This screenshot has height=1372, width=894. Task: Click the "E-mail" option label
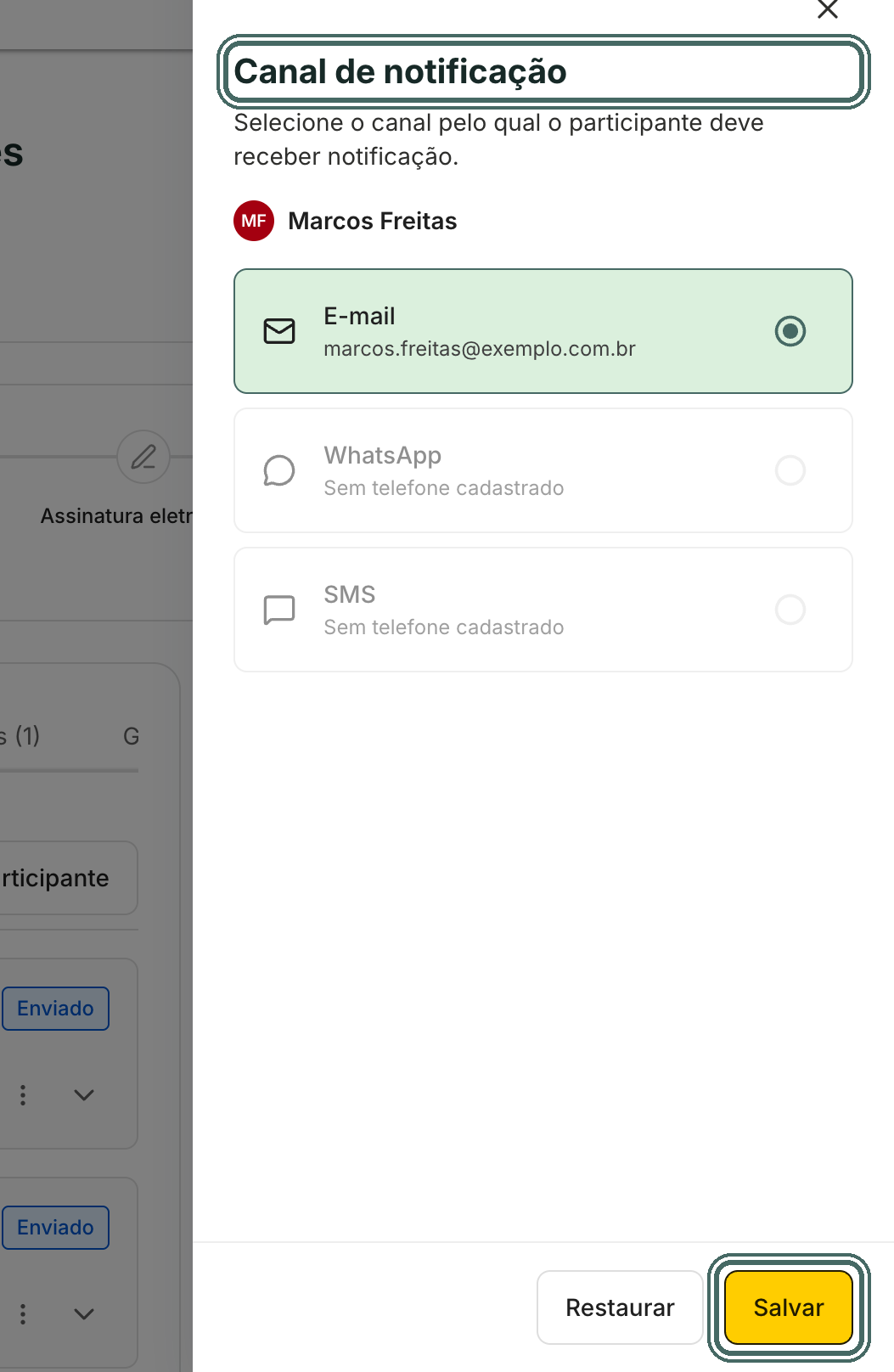coord(360,316)
